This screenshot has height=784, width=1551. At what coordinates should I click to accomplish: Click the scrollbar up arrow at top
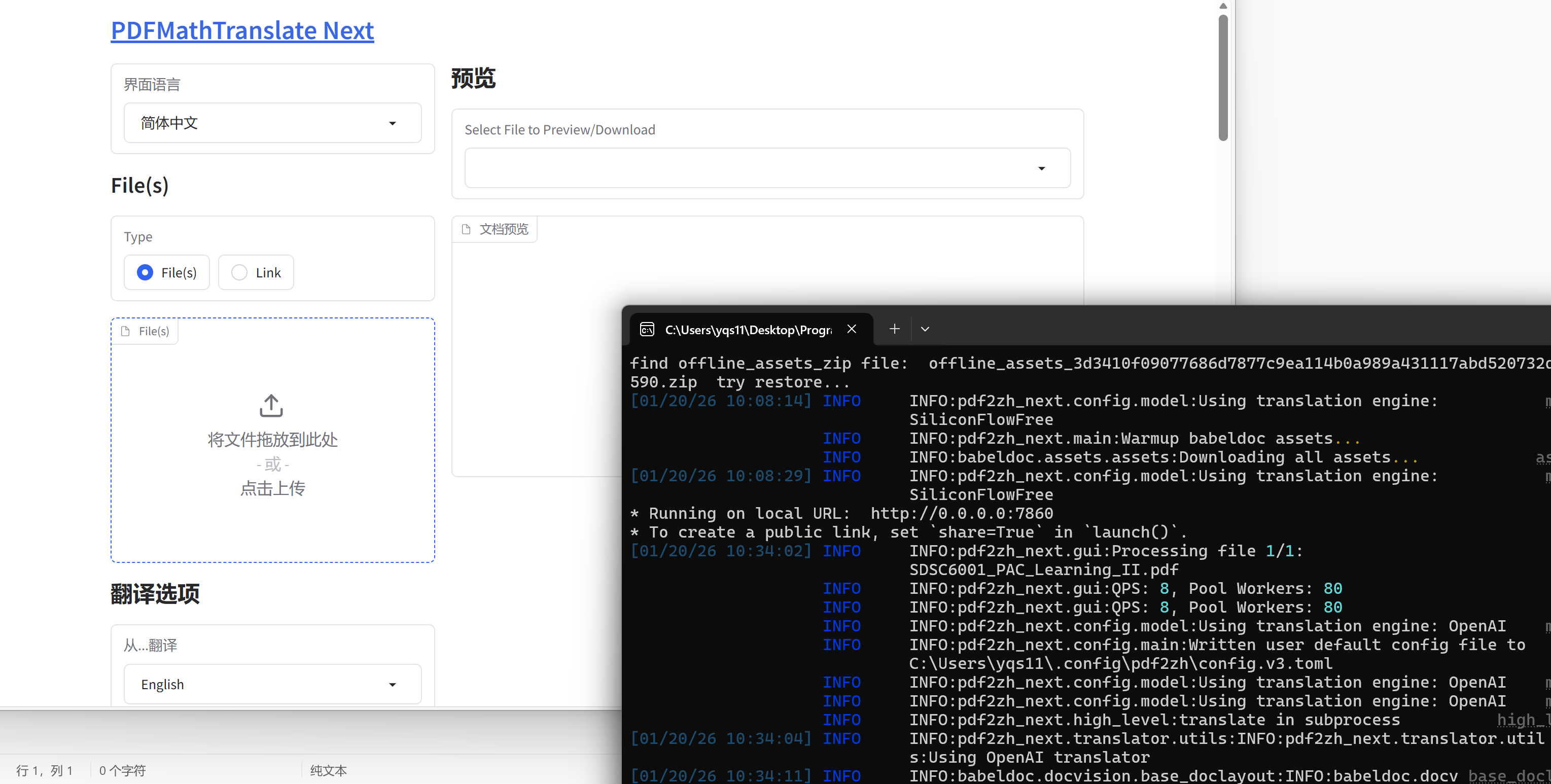point(1223,6)
